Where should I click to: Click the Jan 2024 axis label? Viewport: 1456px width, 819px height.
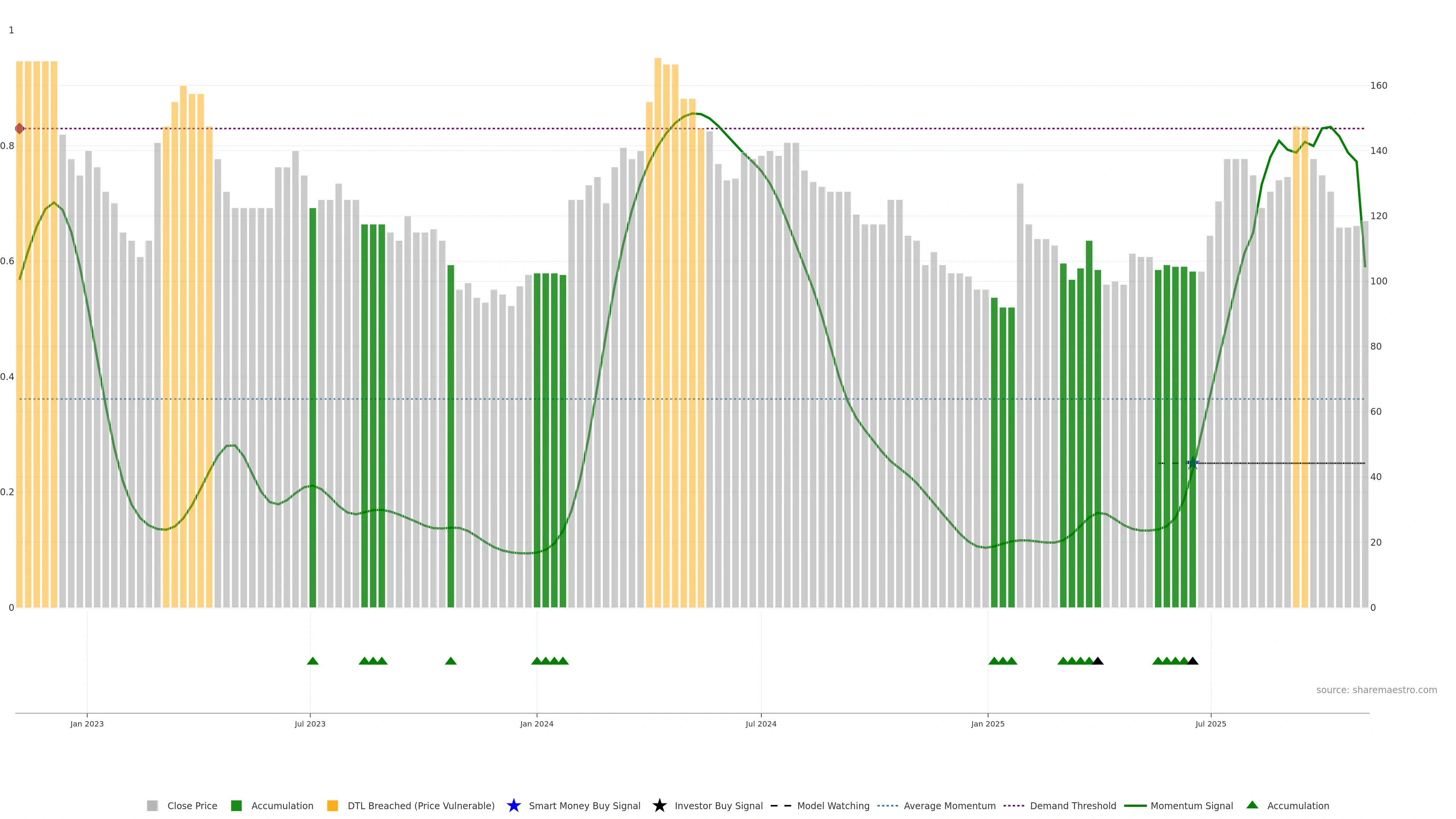point(537,724)
